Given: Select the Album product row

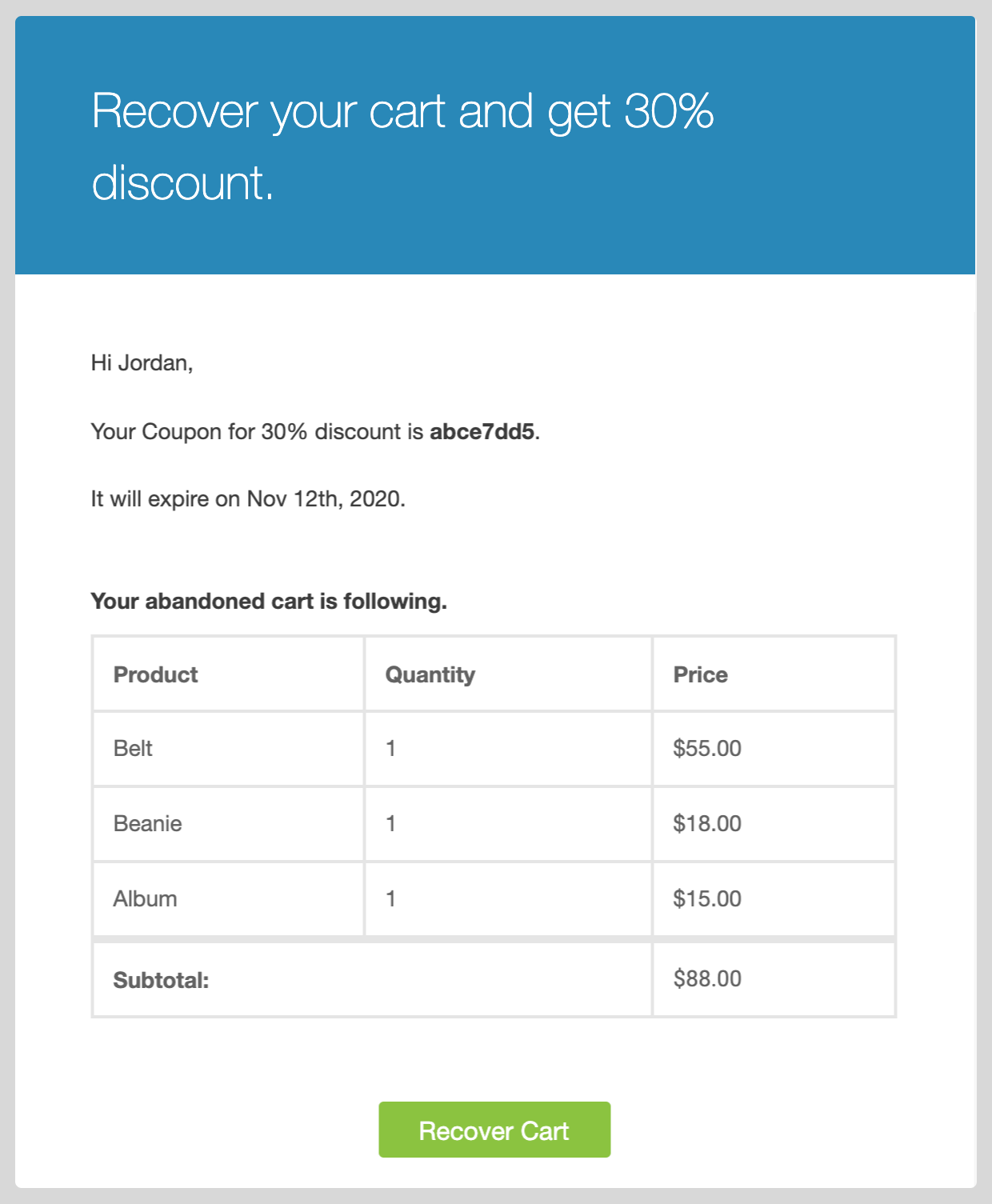Looking at the screenshot, I should point(145,898).
